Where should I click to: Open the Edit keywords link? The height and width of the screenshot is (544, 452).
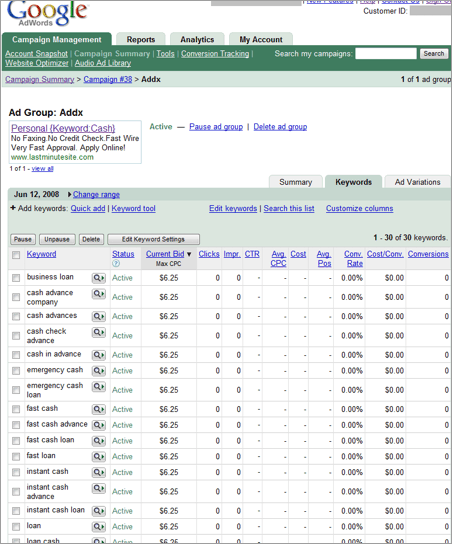pyautogui.click(x=233, y=209)
